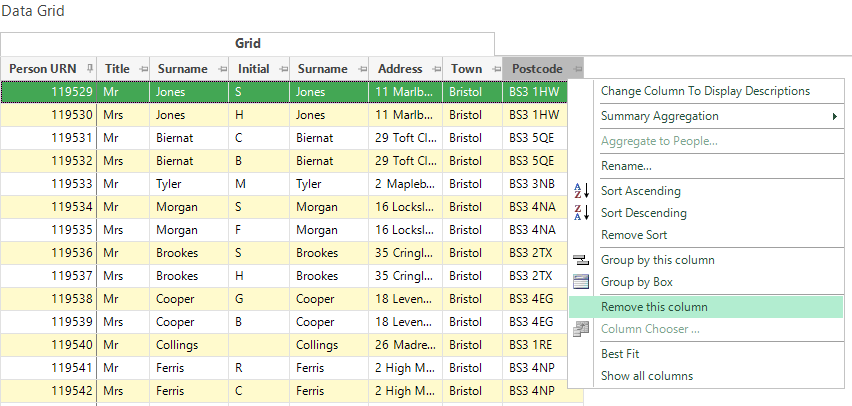Click the BS3 3NB postcode cell
The height and width of the screenshot is (406, 852).
click(x=535, y=184)
